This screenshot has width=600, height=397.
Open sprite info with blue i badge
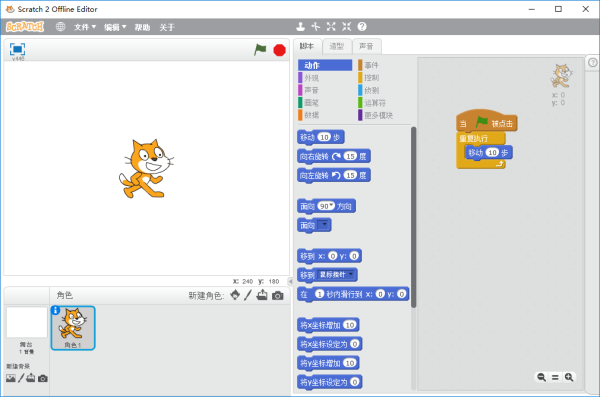coord(55,310)
